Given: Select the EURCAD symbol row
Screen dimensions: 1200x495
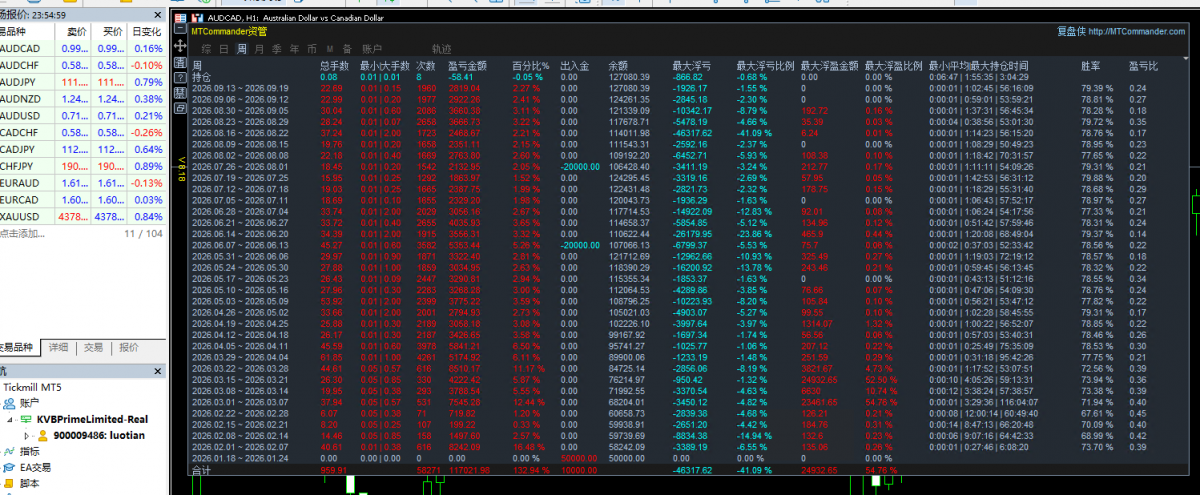Looking at the screenshot, I should [82, 200].
